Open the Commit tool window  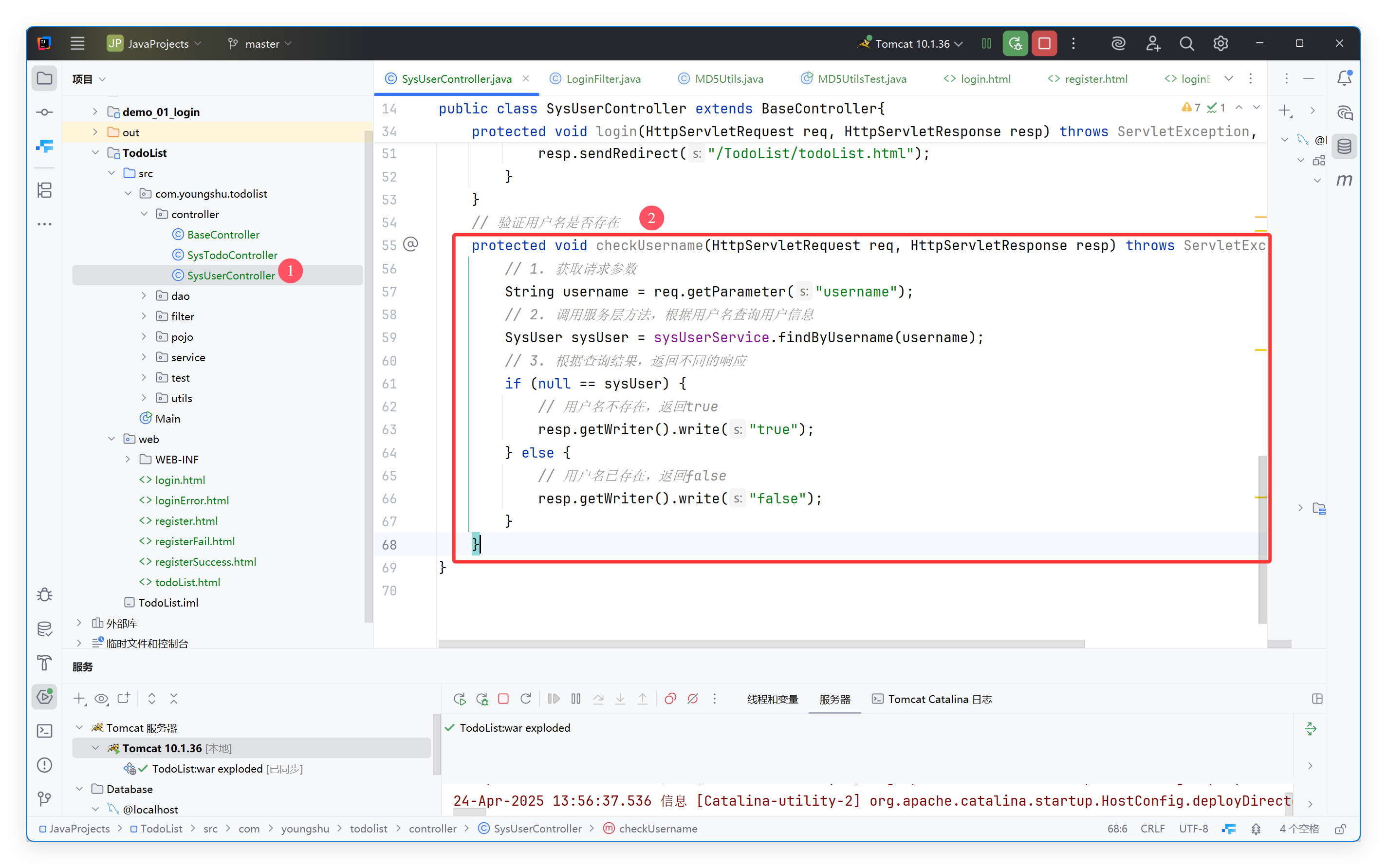[44, 112]
